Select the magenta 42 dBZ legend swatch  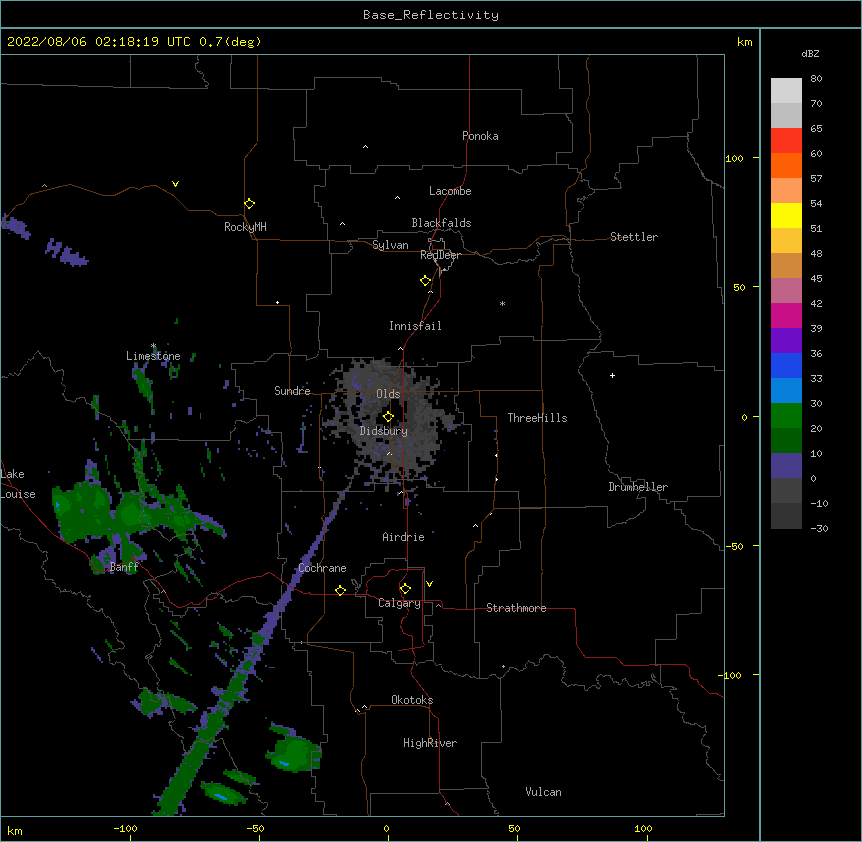(x=786, y=315)
